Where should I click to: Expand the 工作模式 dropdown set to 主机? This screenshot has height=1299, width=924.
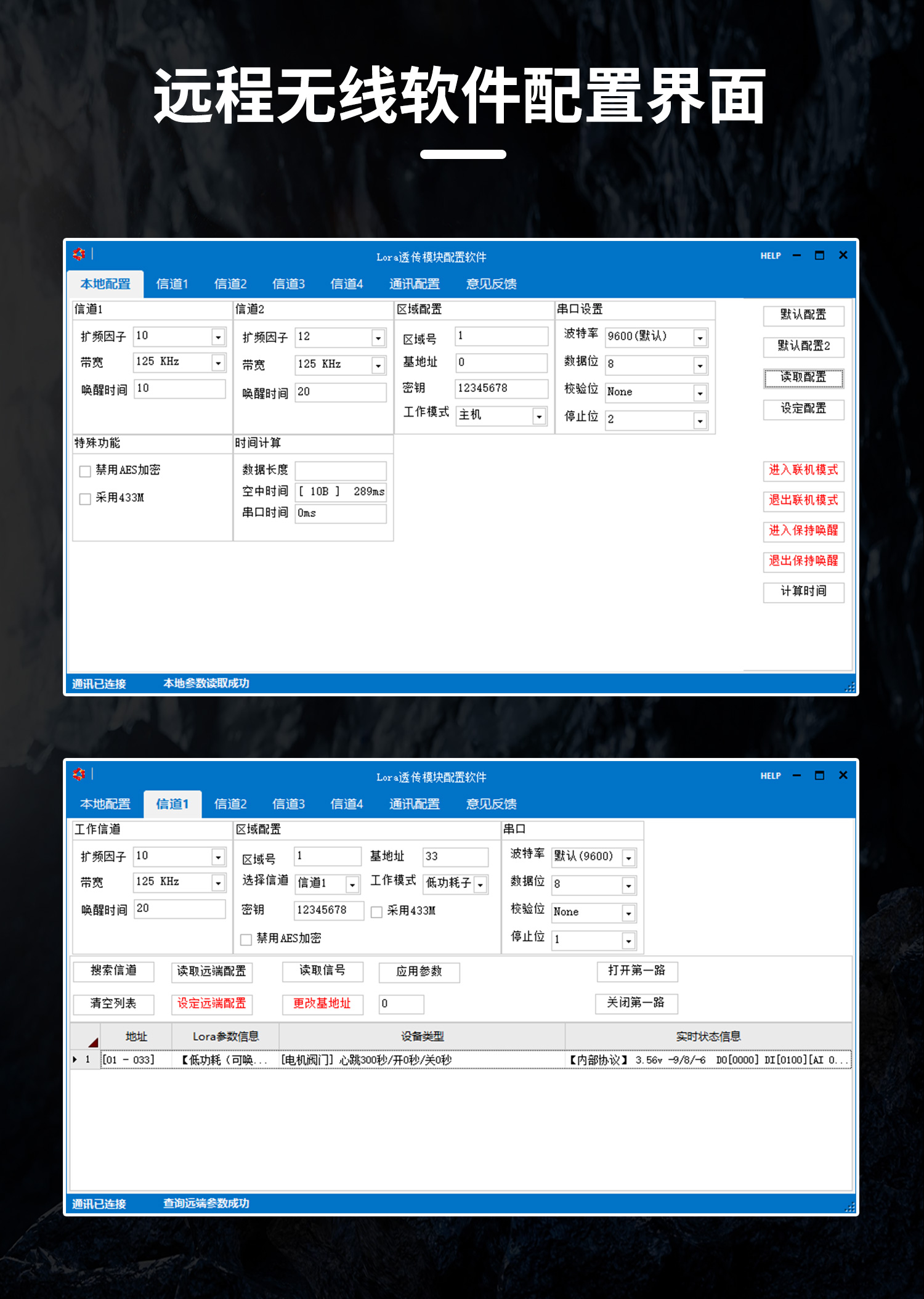pos(539,417)
